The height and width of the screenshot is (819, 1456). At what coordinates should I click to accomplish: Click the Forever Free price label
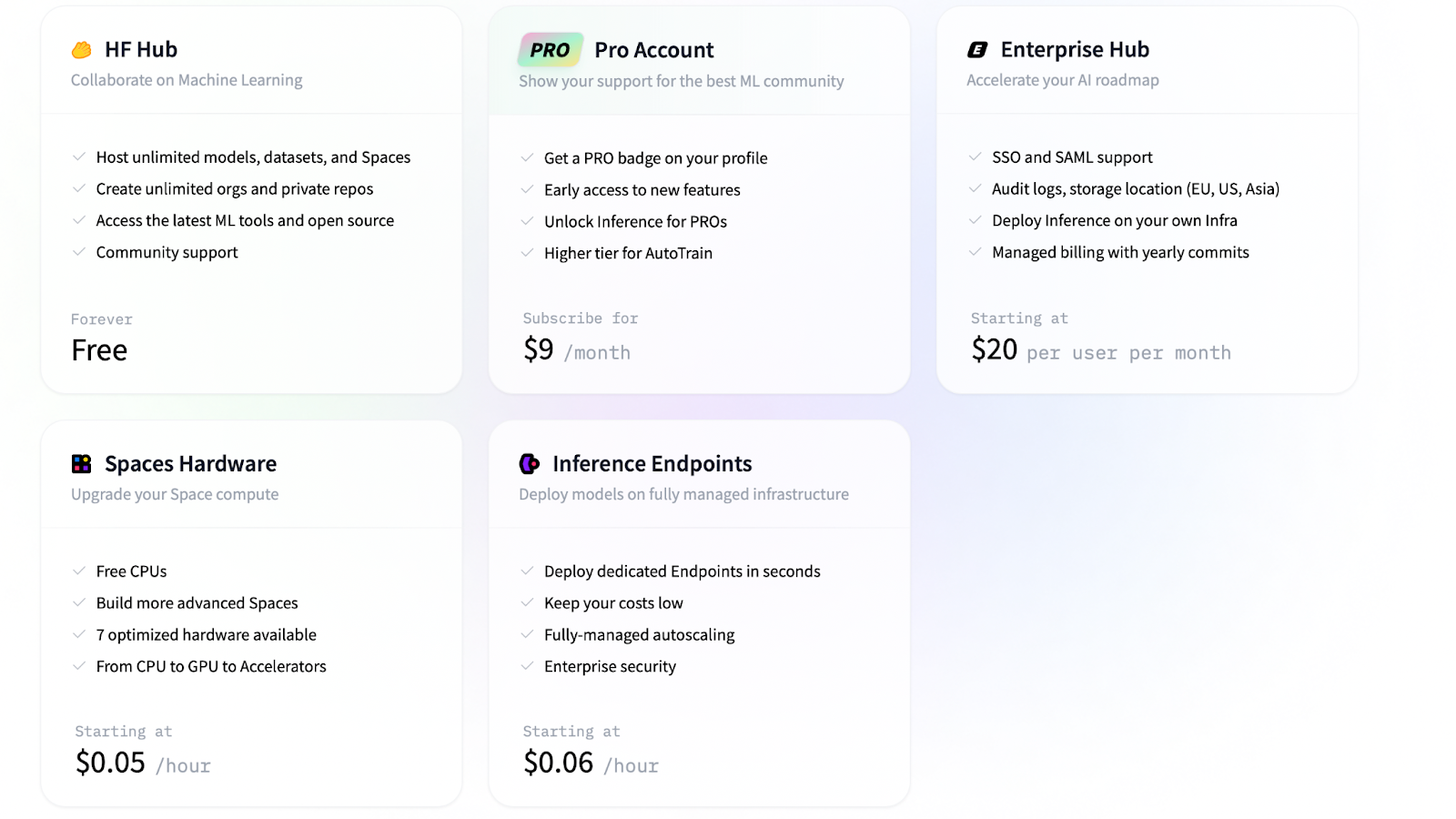pos(102,339)
